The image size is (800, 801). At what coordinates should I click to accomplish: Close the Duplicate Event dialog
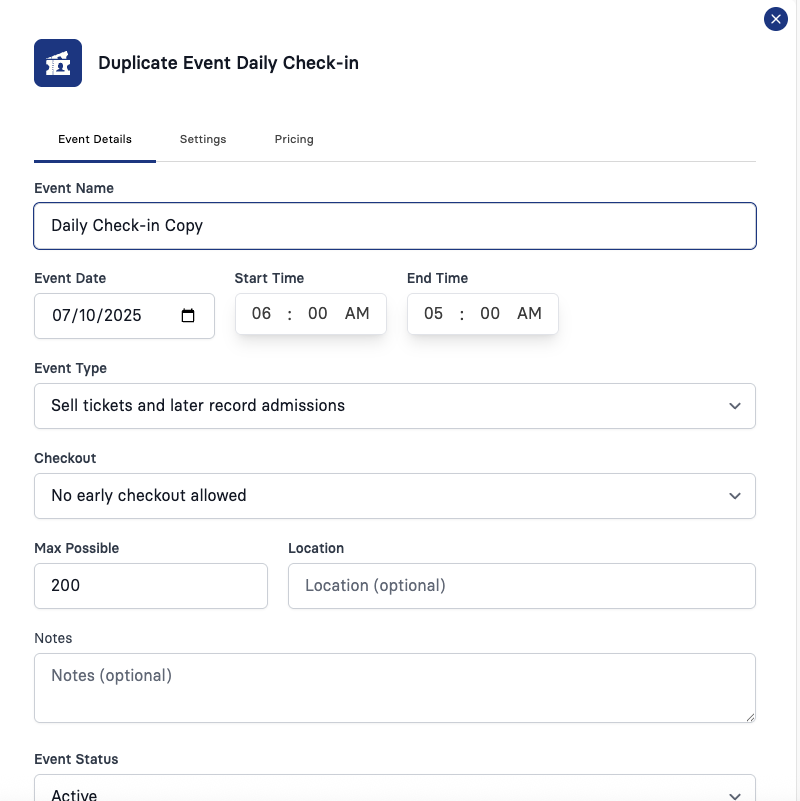pos(775,19)
